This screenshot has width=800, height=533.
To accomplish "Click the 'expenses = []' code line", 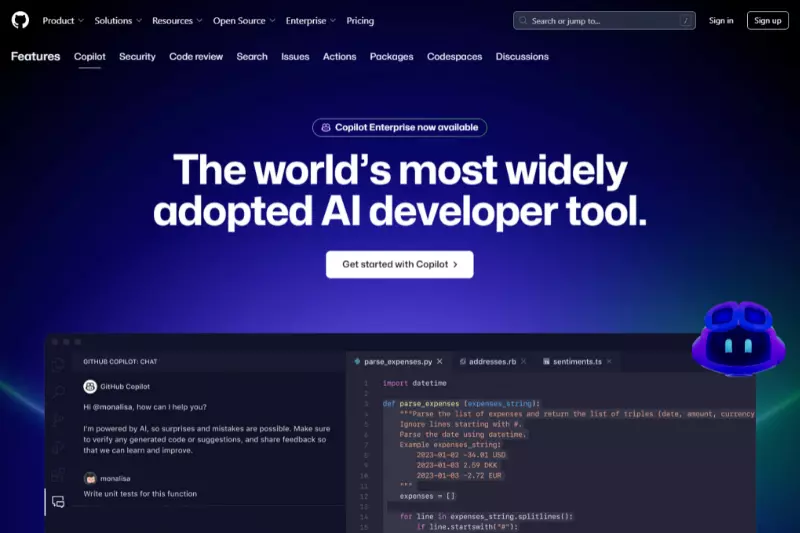I will 427,496.
